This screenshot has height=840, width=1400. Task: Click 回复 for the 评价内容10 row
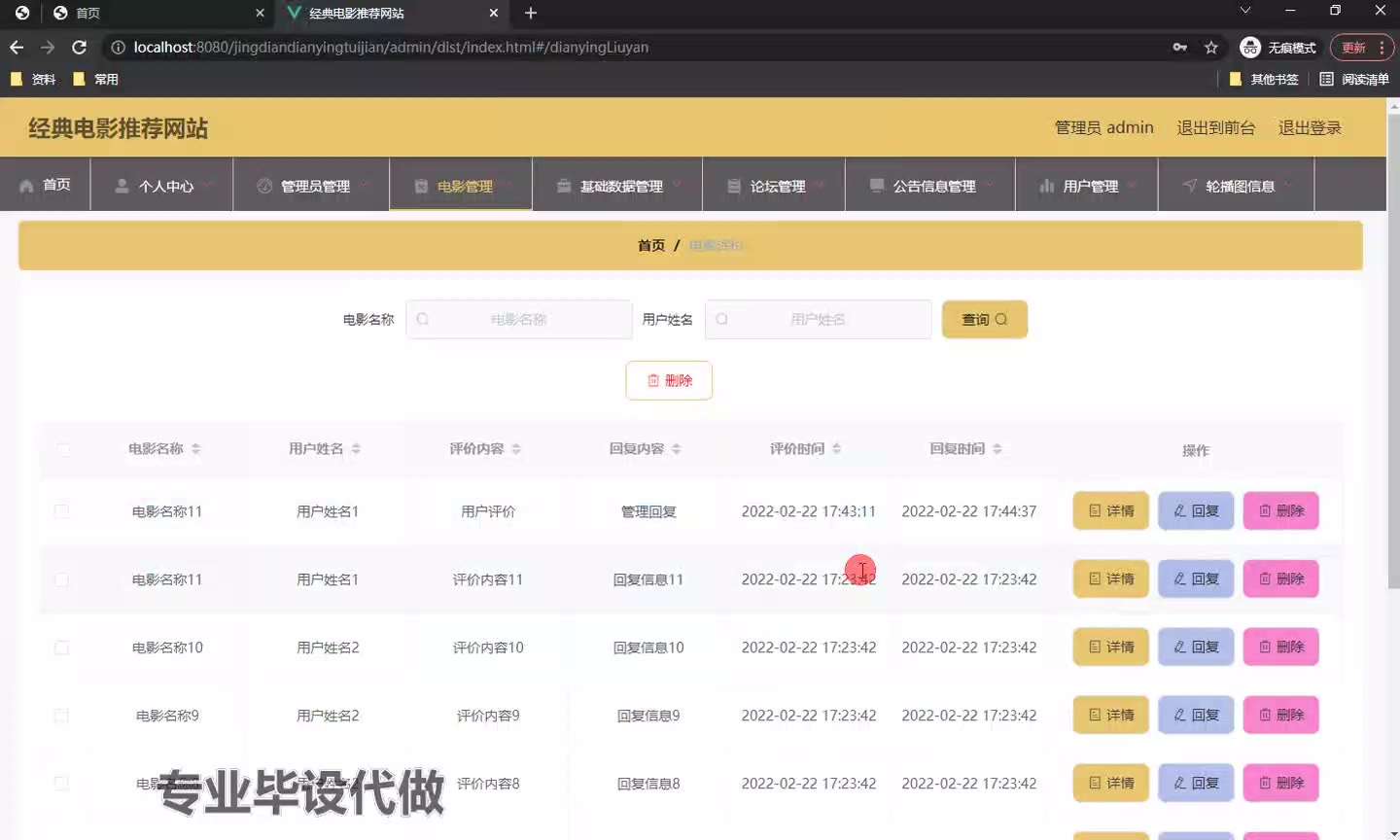(1196, 647)
